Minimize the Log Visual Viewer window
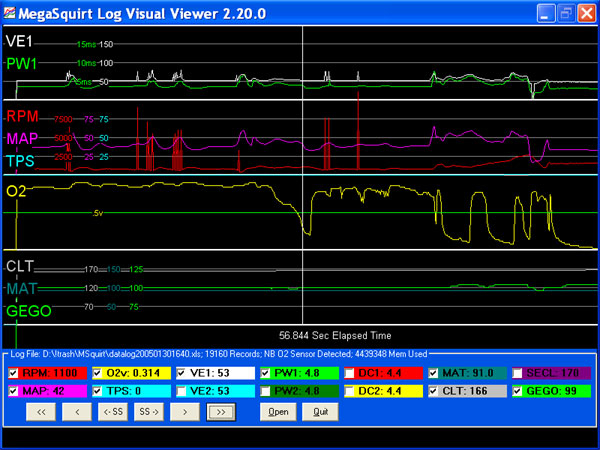Viewport: 600px width, 450px height. click(546, 14)
